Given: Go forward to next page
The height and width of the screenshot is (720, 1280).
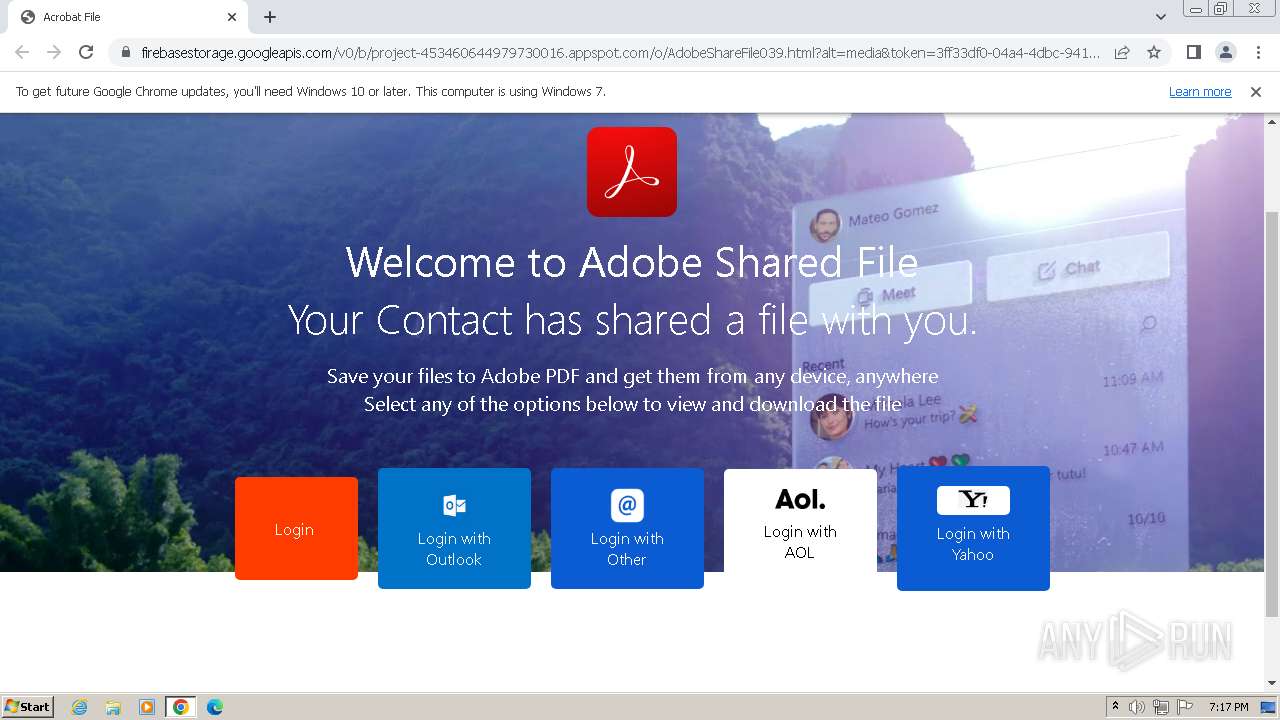Looking at the screenshot, I should 54,52.
